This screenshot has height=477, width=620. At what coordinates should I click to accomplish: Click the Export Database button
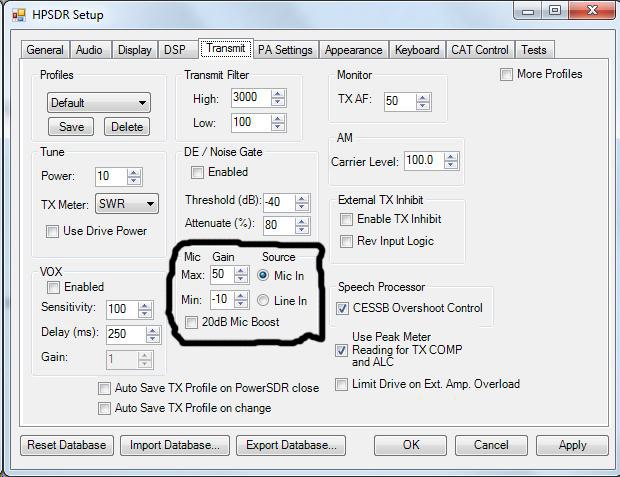coord(291,445)
